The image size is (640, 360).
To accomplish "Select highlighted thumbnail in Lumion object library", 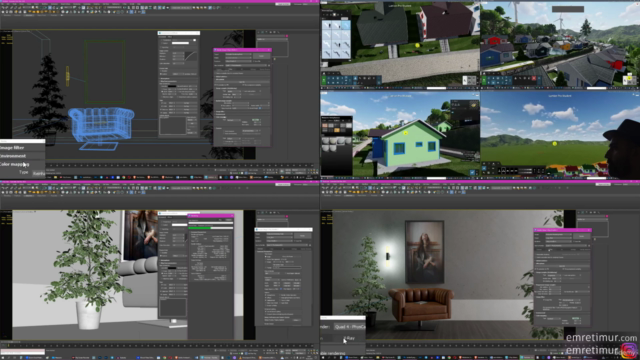I will 346,26.
